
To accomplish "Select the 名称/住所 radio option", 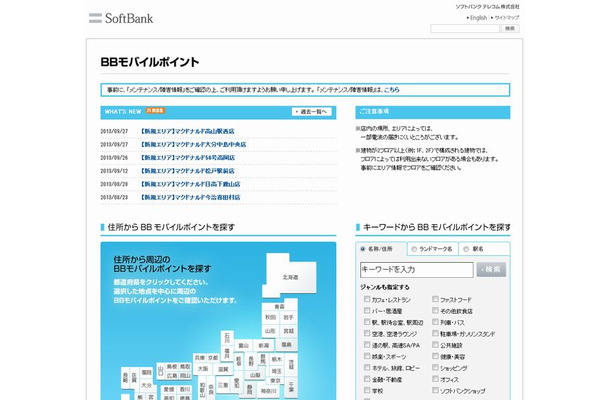I will pos(363,249).
